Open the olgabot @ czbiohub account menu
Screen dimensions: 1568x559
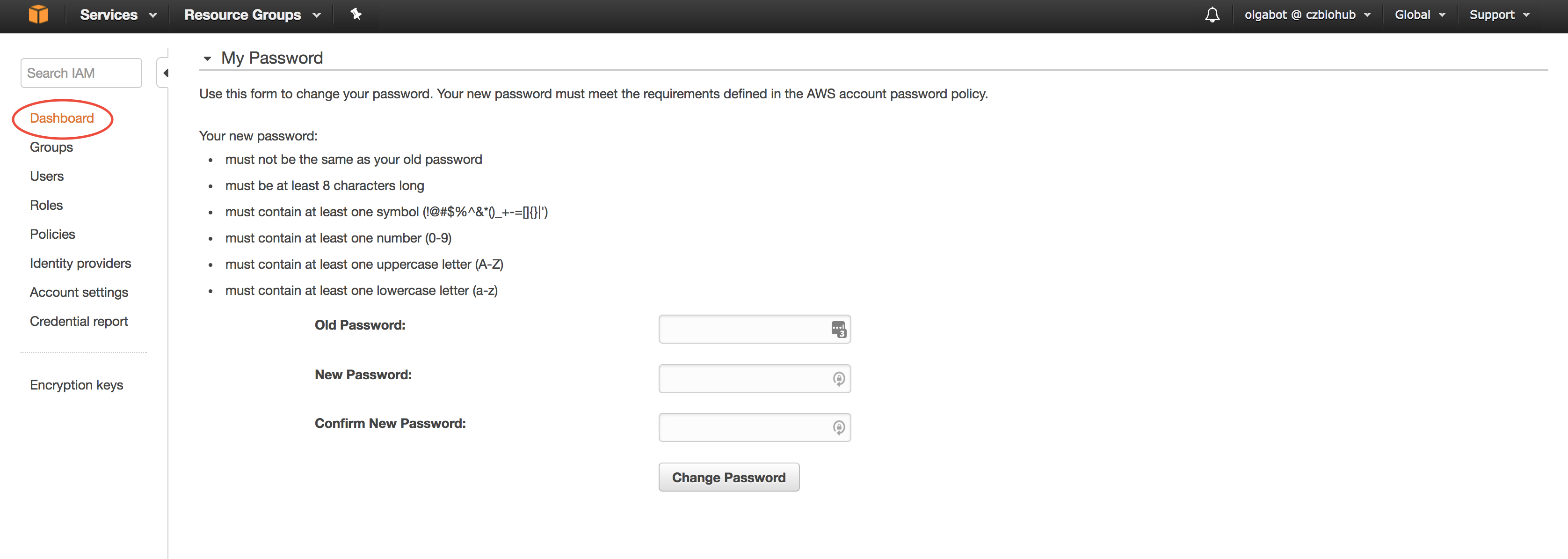(x=1307, y=15)
